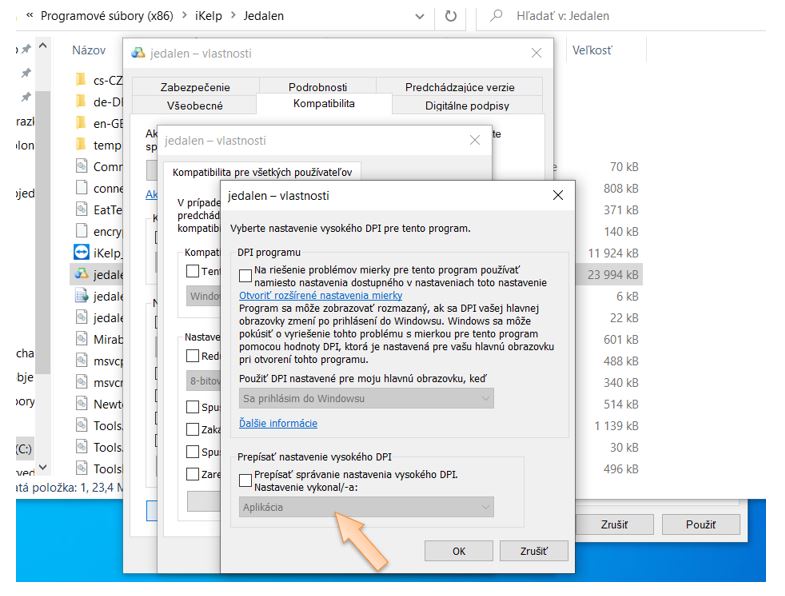Open the Aplikácia dropdown

tap(366, 507)
